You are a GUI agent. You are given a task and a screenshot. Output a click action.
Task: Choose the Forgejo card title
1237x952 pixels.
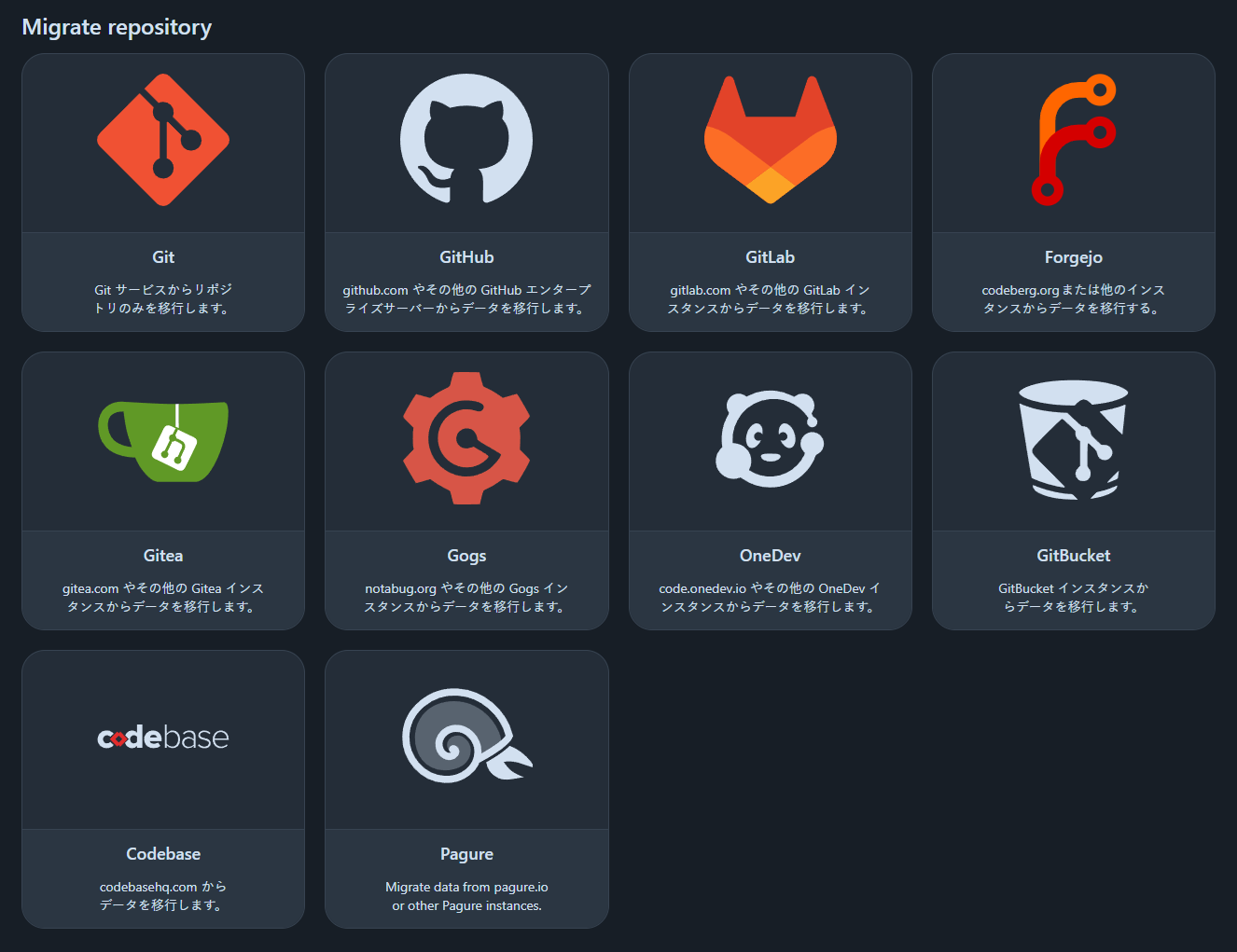tap(1074, 257)
